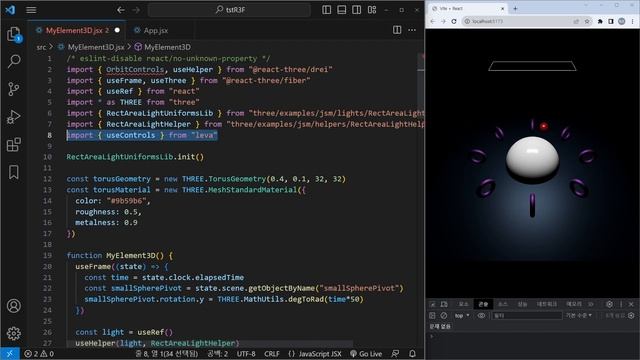Switch to DevTools Console tab
640x360 pixels.
pyautogui.click(x=483, y=304)
